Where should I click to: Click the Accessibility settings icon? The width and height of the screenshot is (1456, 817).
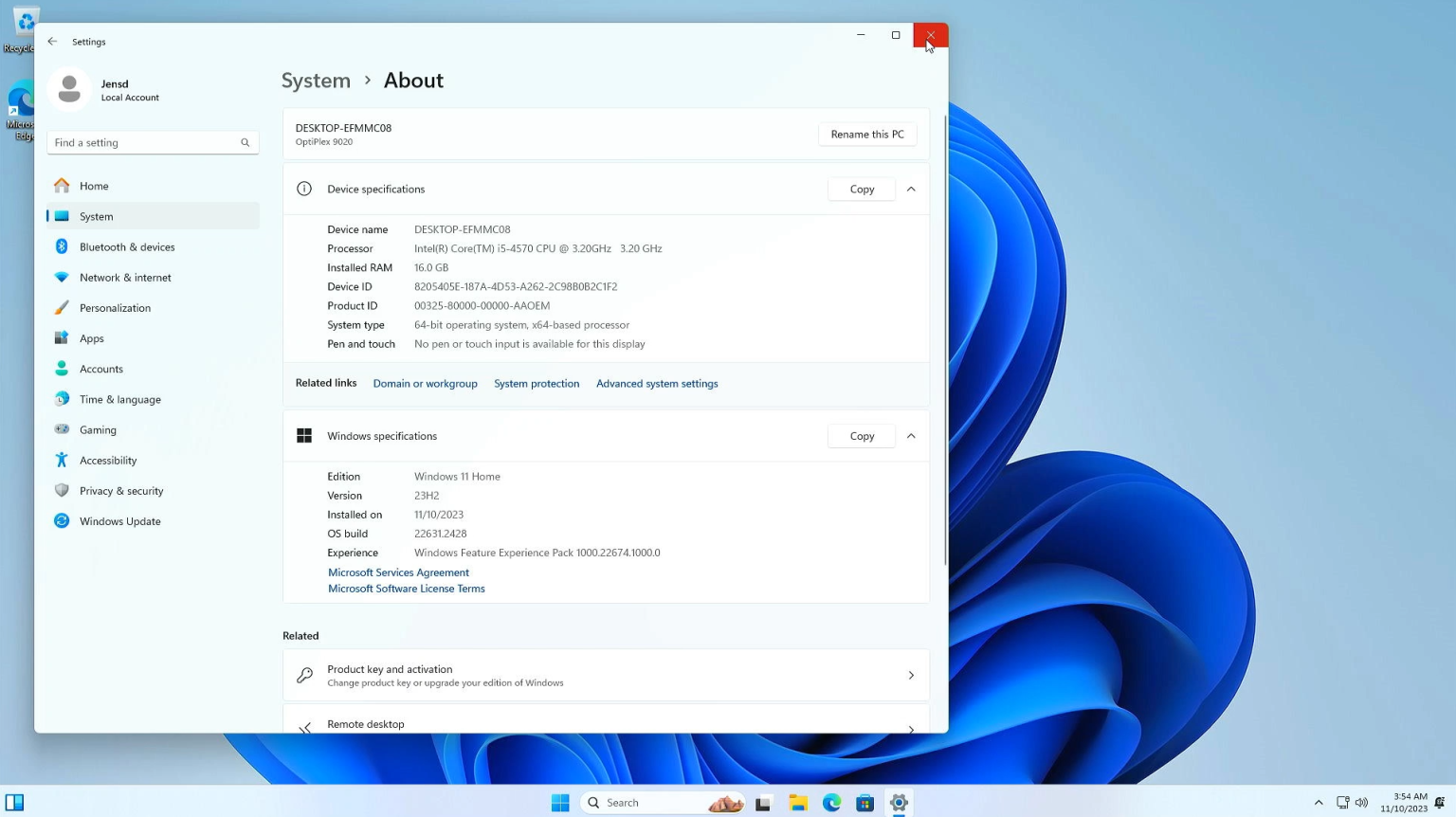click(x=61, y=460)
